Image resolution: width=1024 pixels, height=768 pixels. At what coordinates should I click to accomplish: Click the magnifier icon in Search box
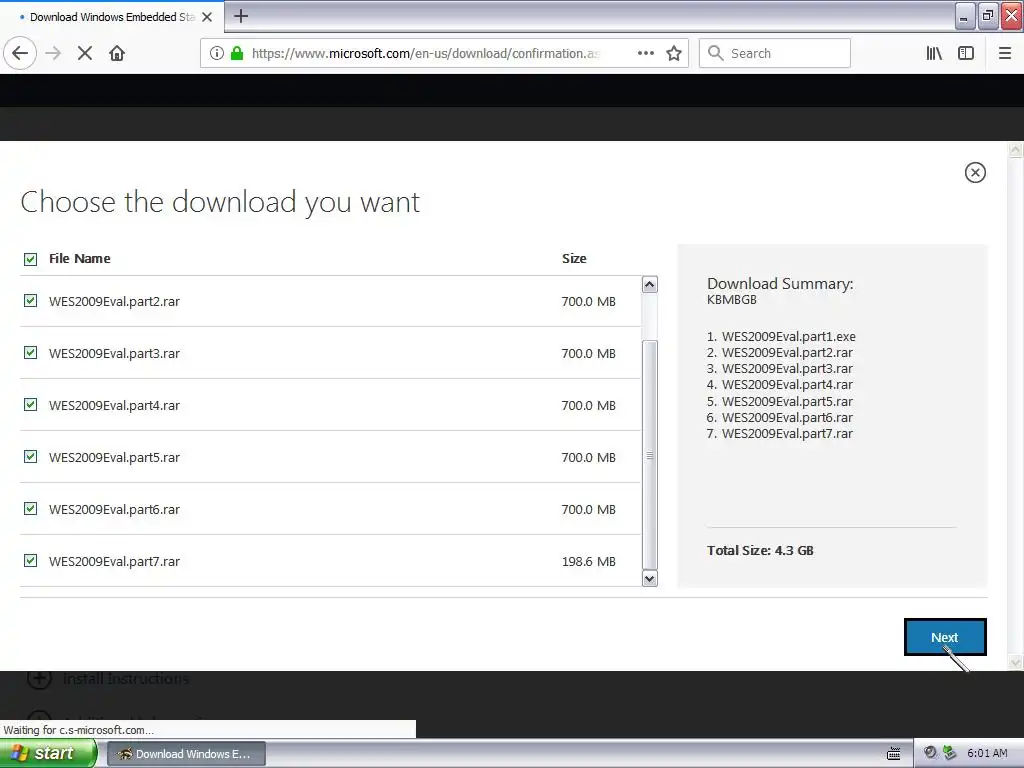(x=716, y=53)
